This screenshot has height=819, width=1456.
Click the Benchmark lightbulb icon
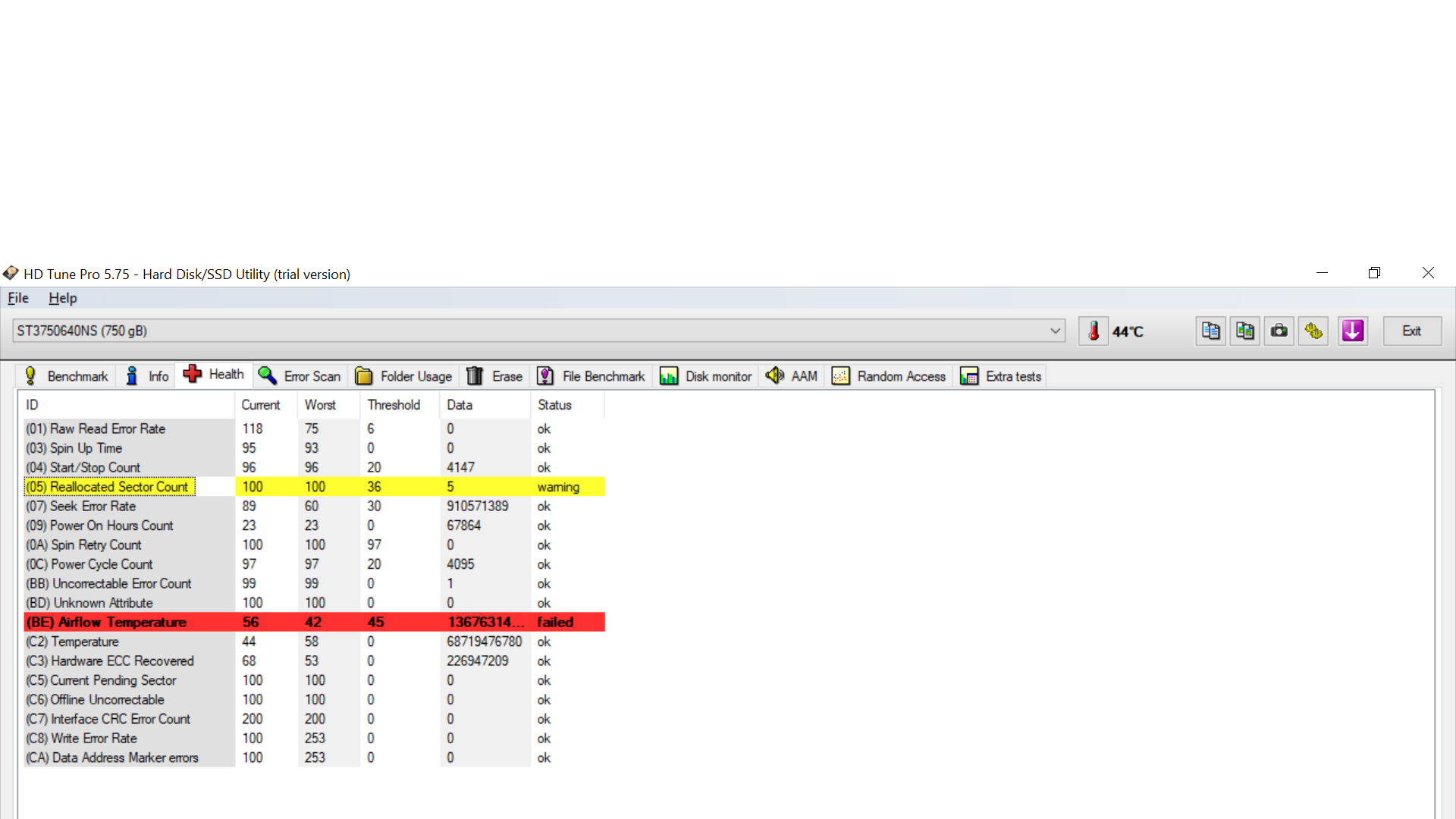coord(30,376)
